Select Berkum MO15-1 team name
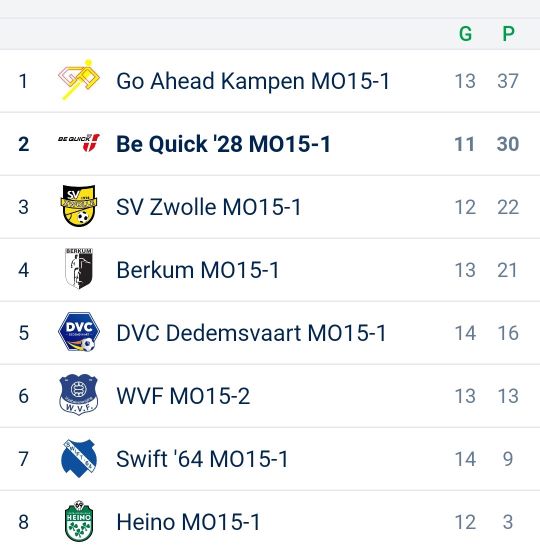The height and width of the screenshot is (546, 540). pos(198,270)
